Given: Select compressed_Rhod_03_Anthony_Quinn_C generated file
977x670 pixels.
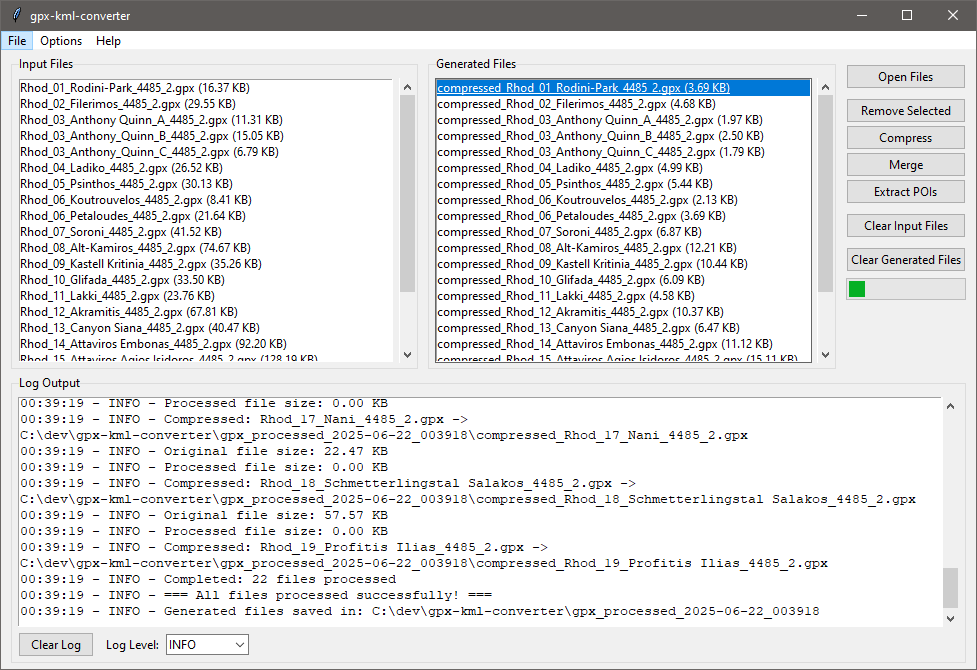Looking at the screenshot, I should (x=623, y=152).
